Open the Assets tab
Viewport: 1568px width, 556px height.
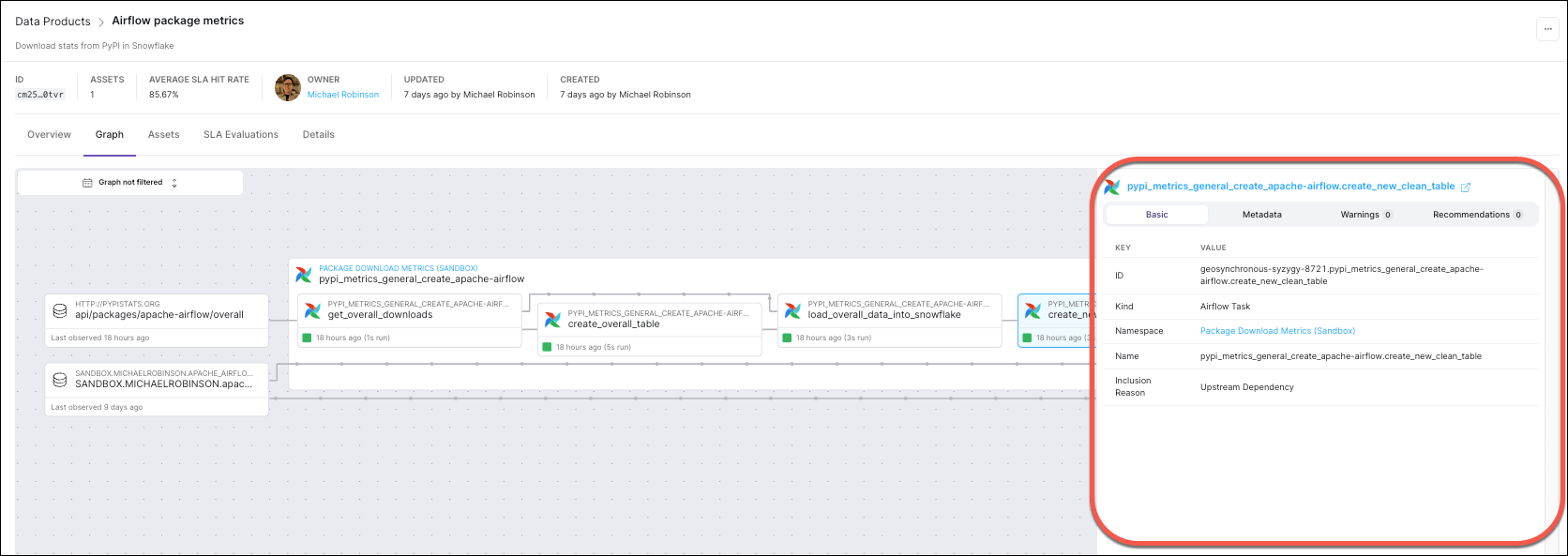[x=163, y=135]
